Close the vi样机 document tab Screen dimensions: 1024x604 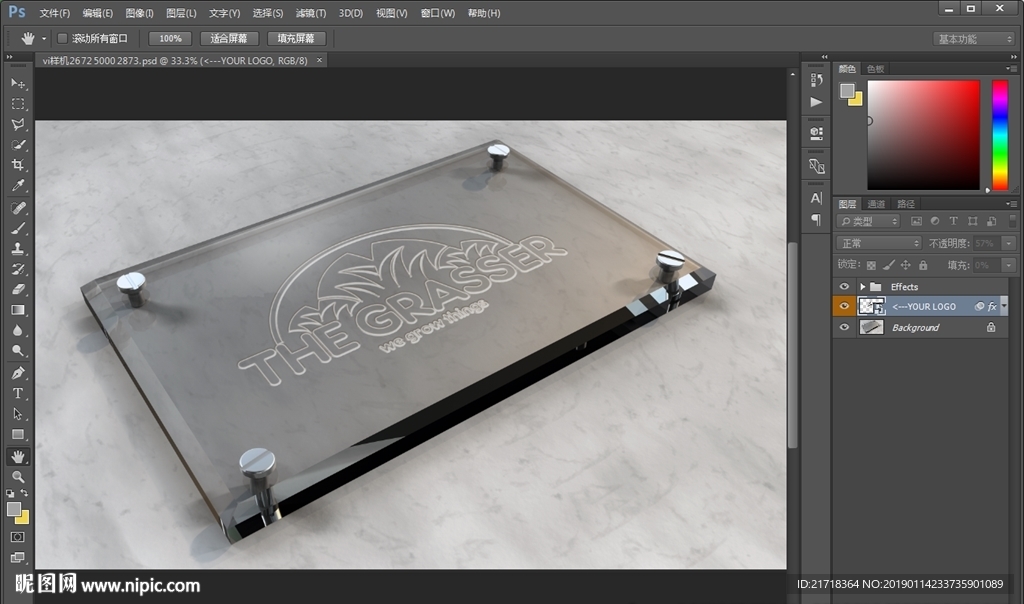click(x=319, y=60)
